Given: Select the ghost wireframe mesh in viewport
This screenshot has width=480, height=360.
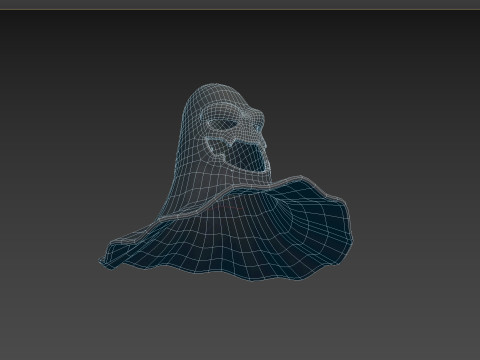Looking at the screenshot, I should [226, 183].
